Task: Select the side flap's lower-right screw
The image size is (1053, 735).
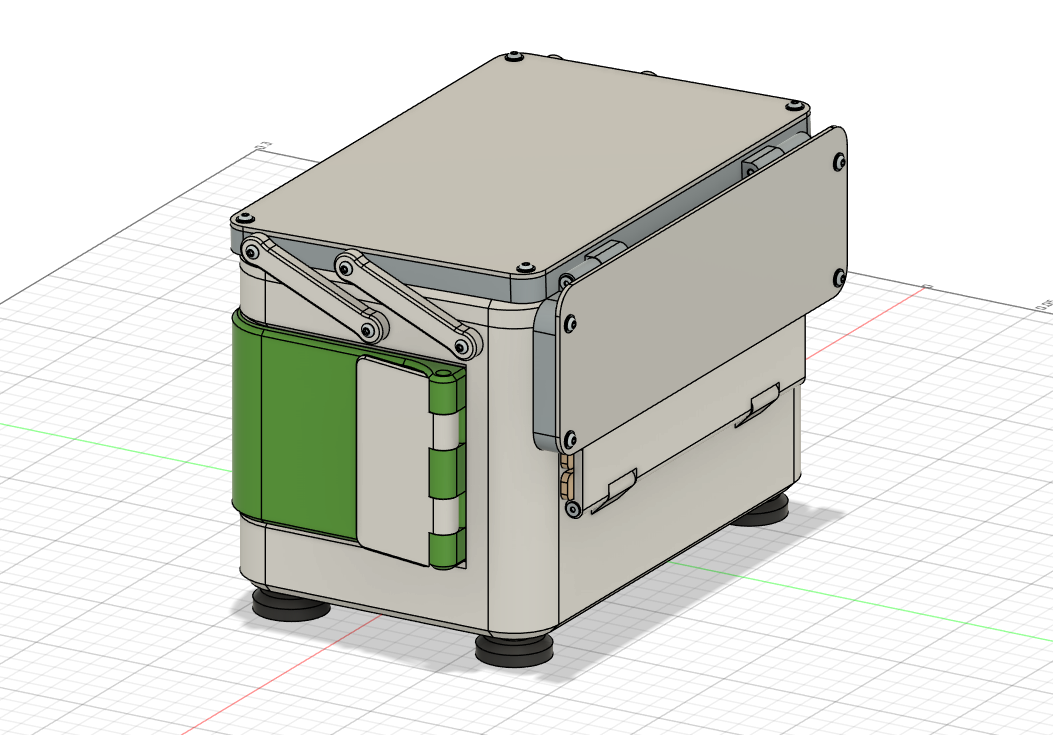Action: (839, 277)
